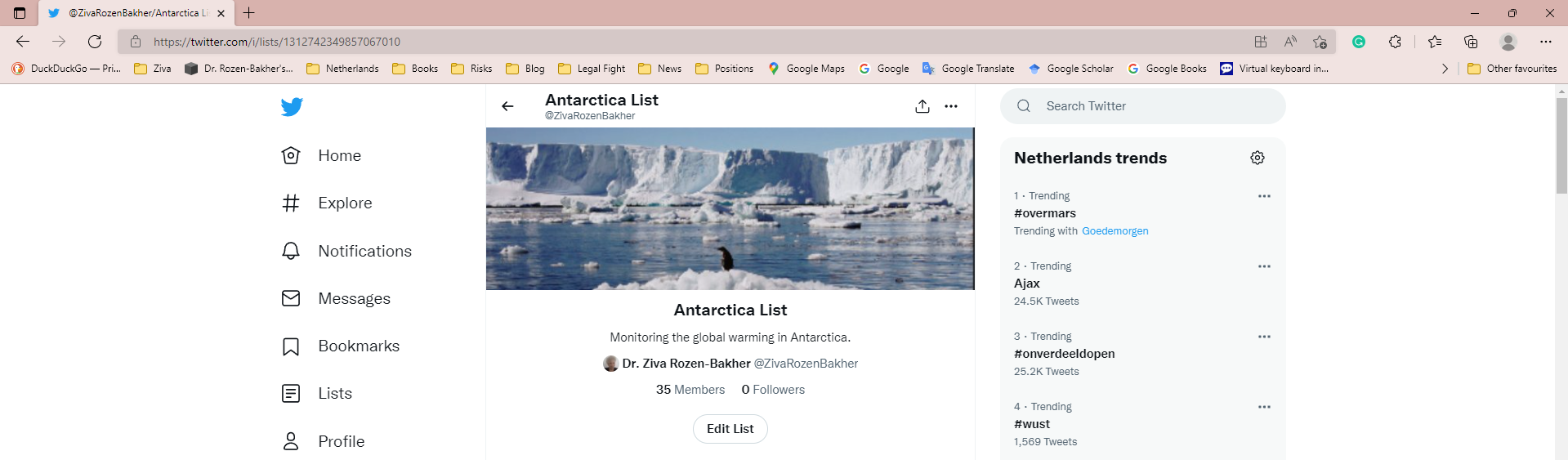This screenshot has width=1568, height=460.
Task: Expand the Positions bookmarks folder
Action: coord(725,69)
